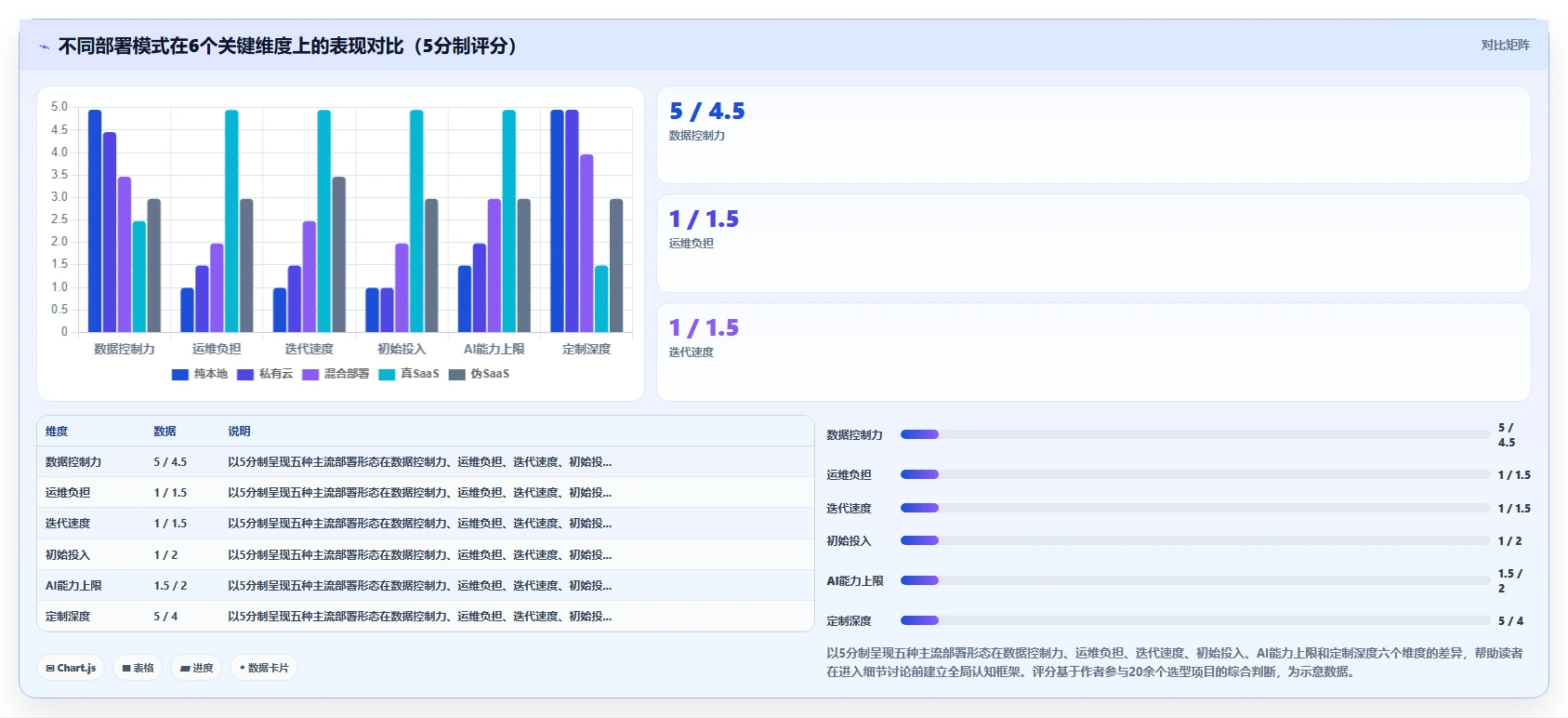Toggle the 私有云 legend series

(265, 374)
